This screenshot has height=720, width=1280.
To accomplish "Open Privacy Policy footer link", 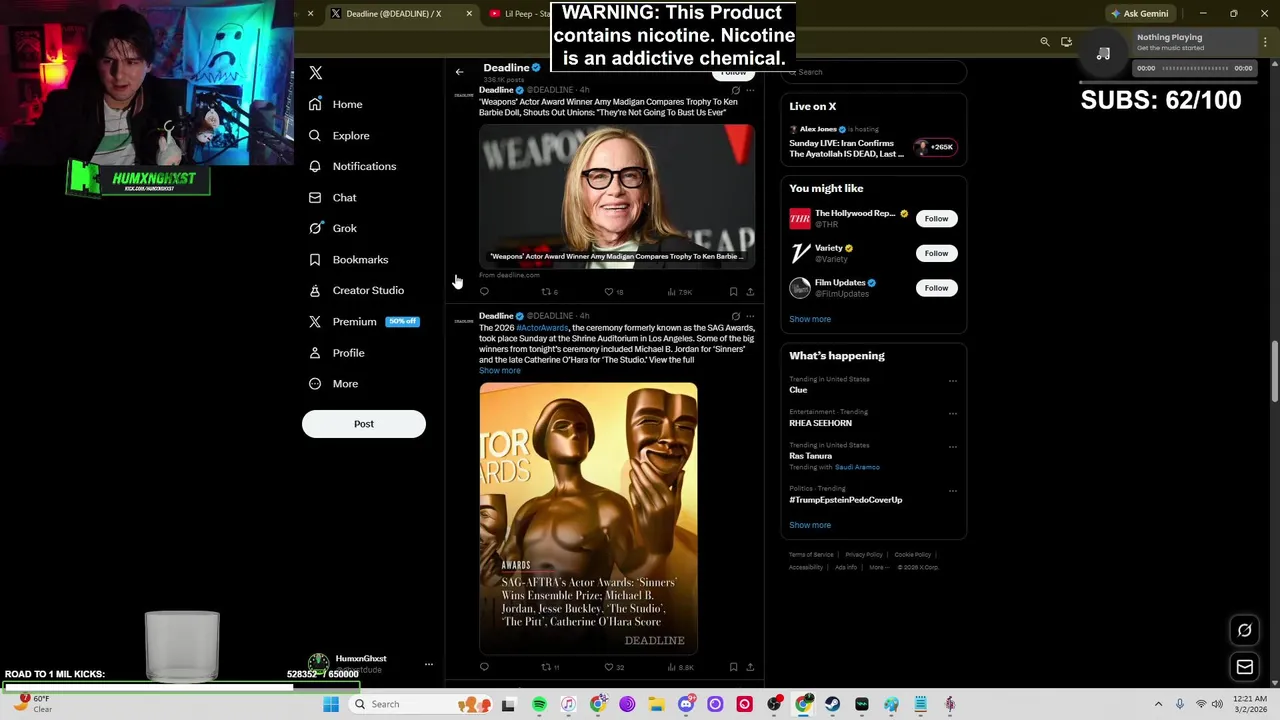I will (x=863, y=555).
